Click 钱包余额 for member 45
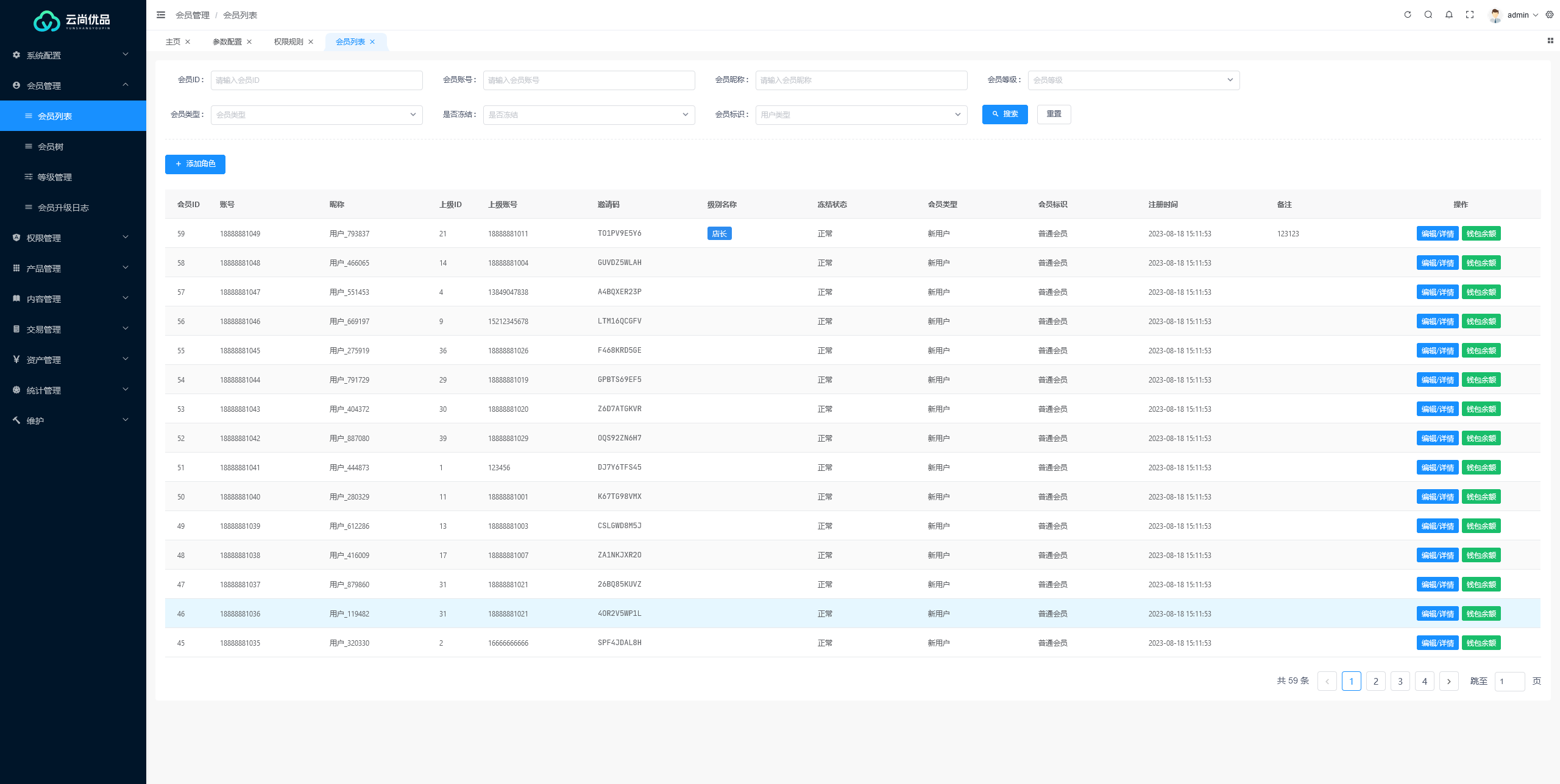This screenshot has height=784, width=1560. (1481, 643)
